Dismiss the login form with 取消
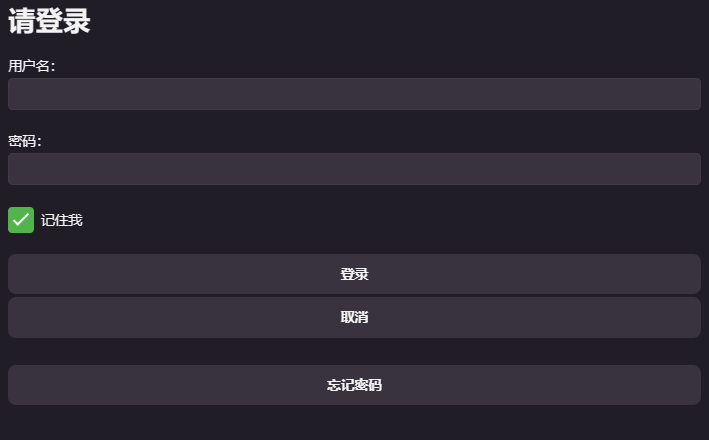This screenshot has width=709, height=440. point(354,317)
